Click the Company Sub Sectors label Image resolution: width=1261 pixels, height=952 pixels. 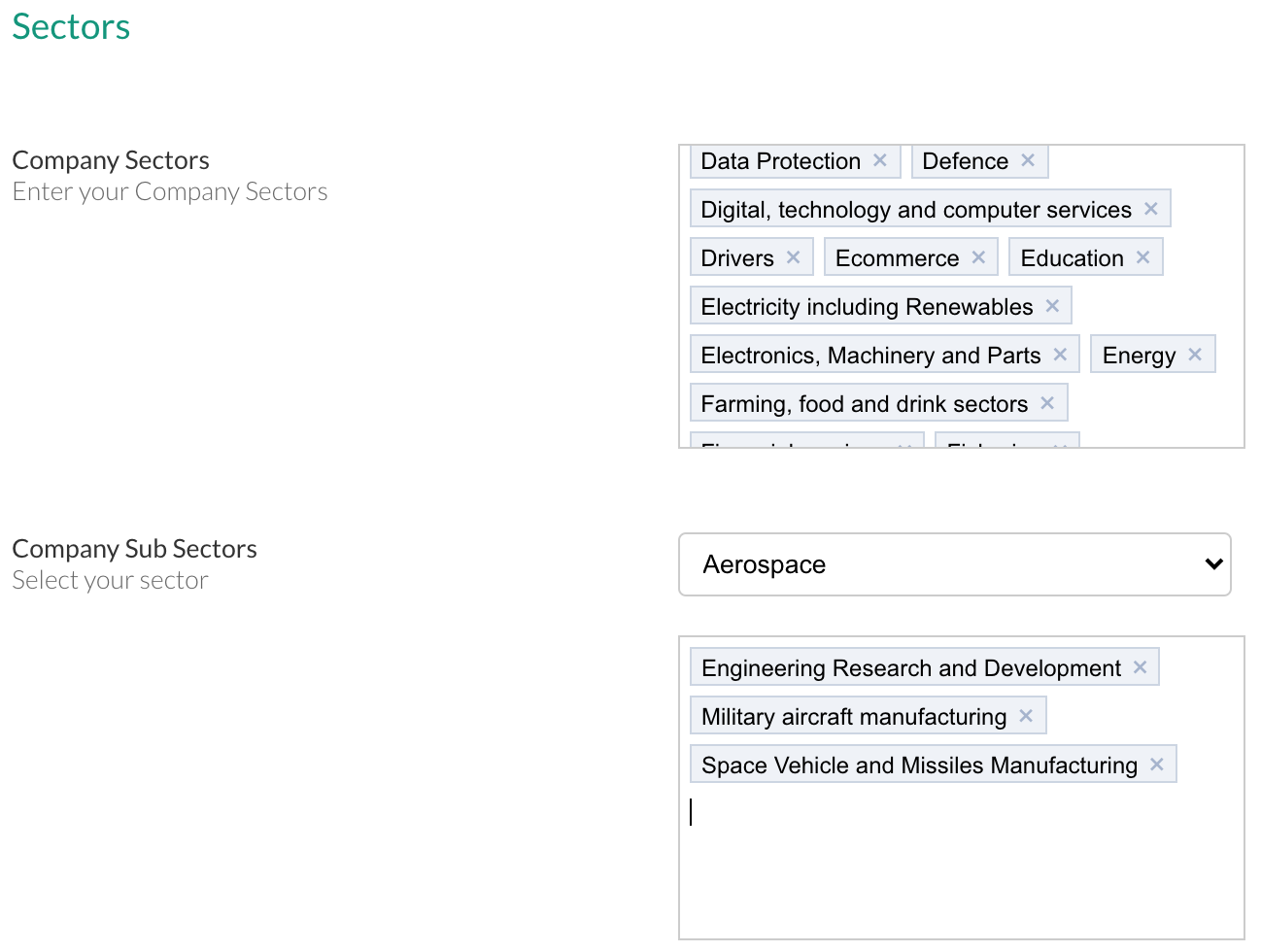click(x=134, y=549)
